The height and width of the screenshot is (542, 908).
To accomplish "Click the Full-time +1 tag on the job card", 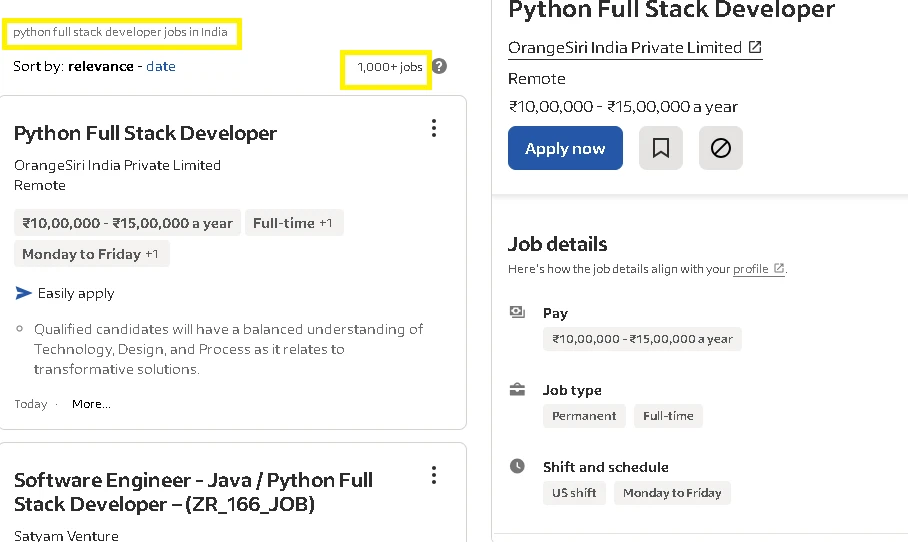I will (294, 223).
